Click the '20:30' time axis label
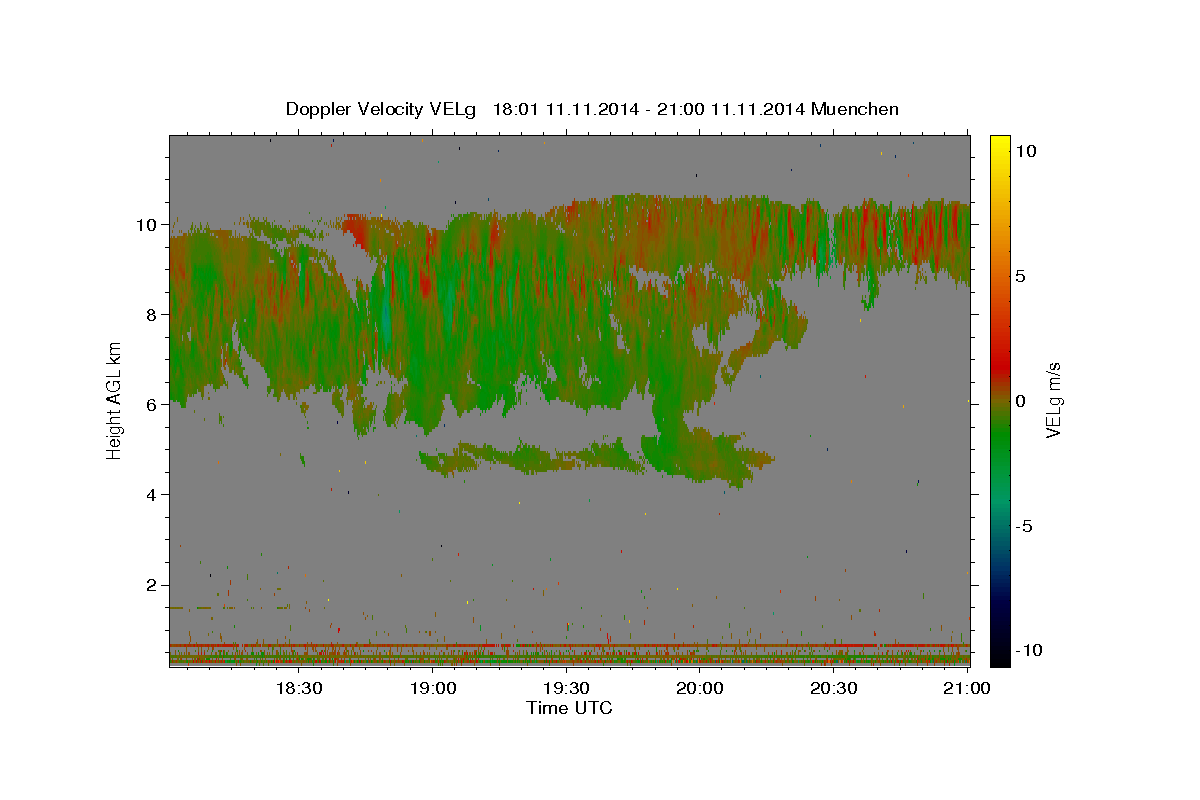Screen dimensions: 1200x800 (x=833, y=688)
